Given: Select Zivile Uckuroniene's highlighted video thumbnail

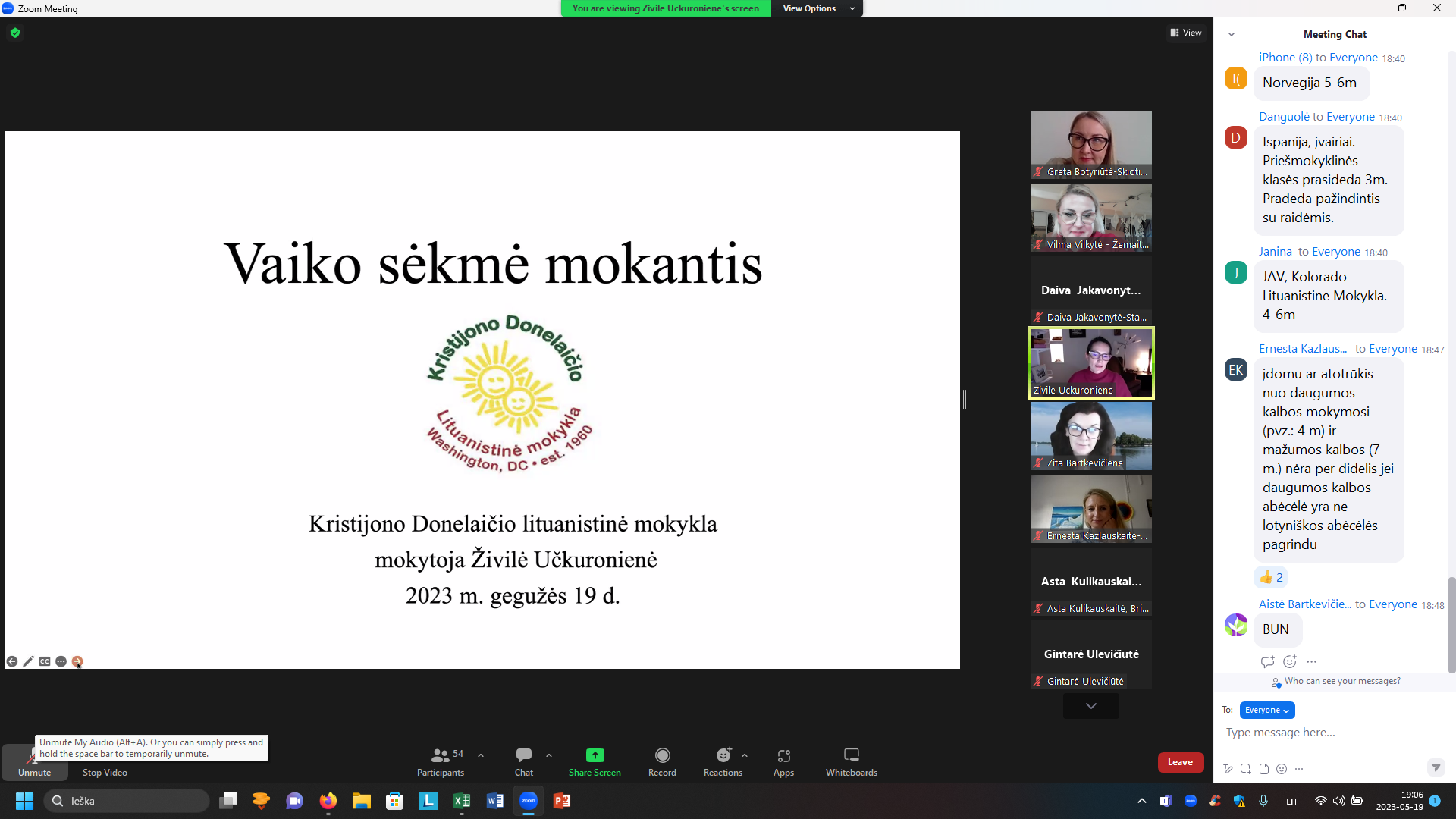Looking at the screenshot, I should pyautogui.click(x=1091, y=363).
